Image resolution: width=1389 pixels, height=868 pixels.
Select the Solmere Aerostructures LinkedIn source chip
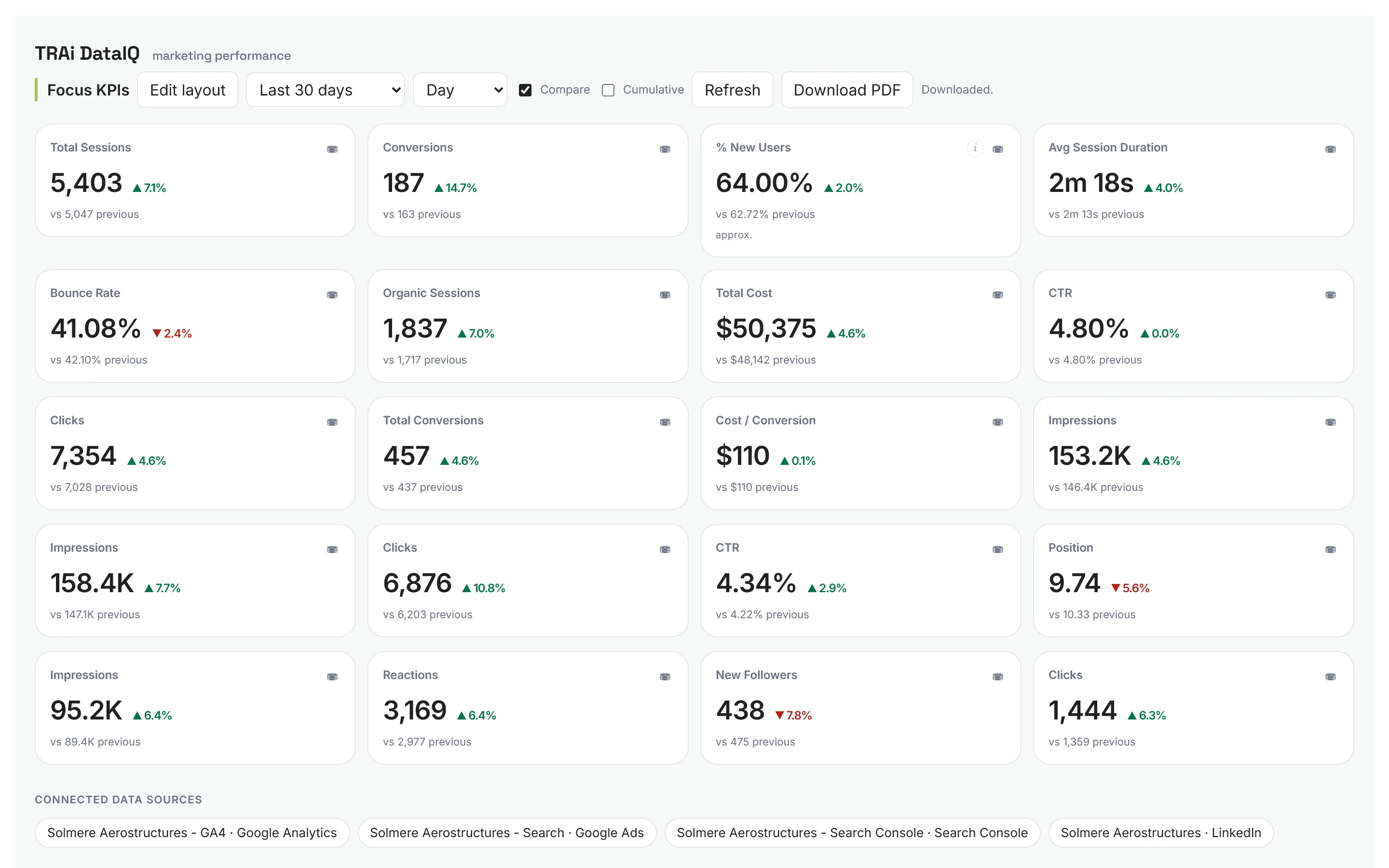point(1161,832)
